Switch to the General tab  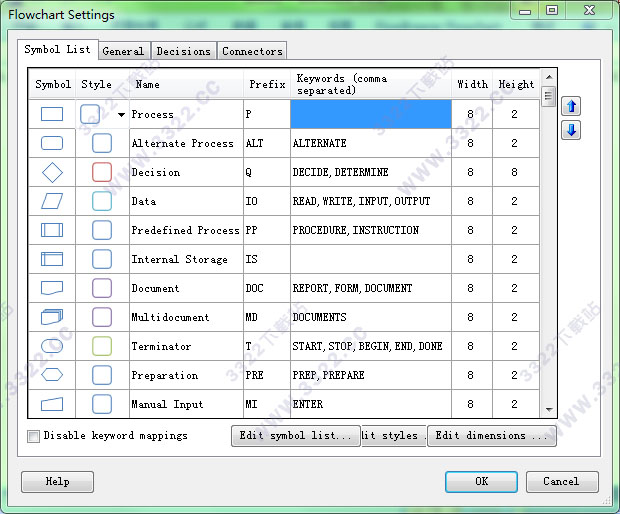pos(123,51)
